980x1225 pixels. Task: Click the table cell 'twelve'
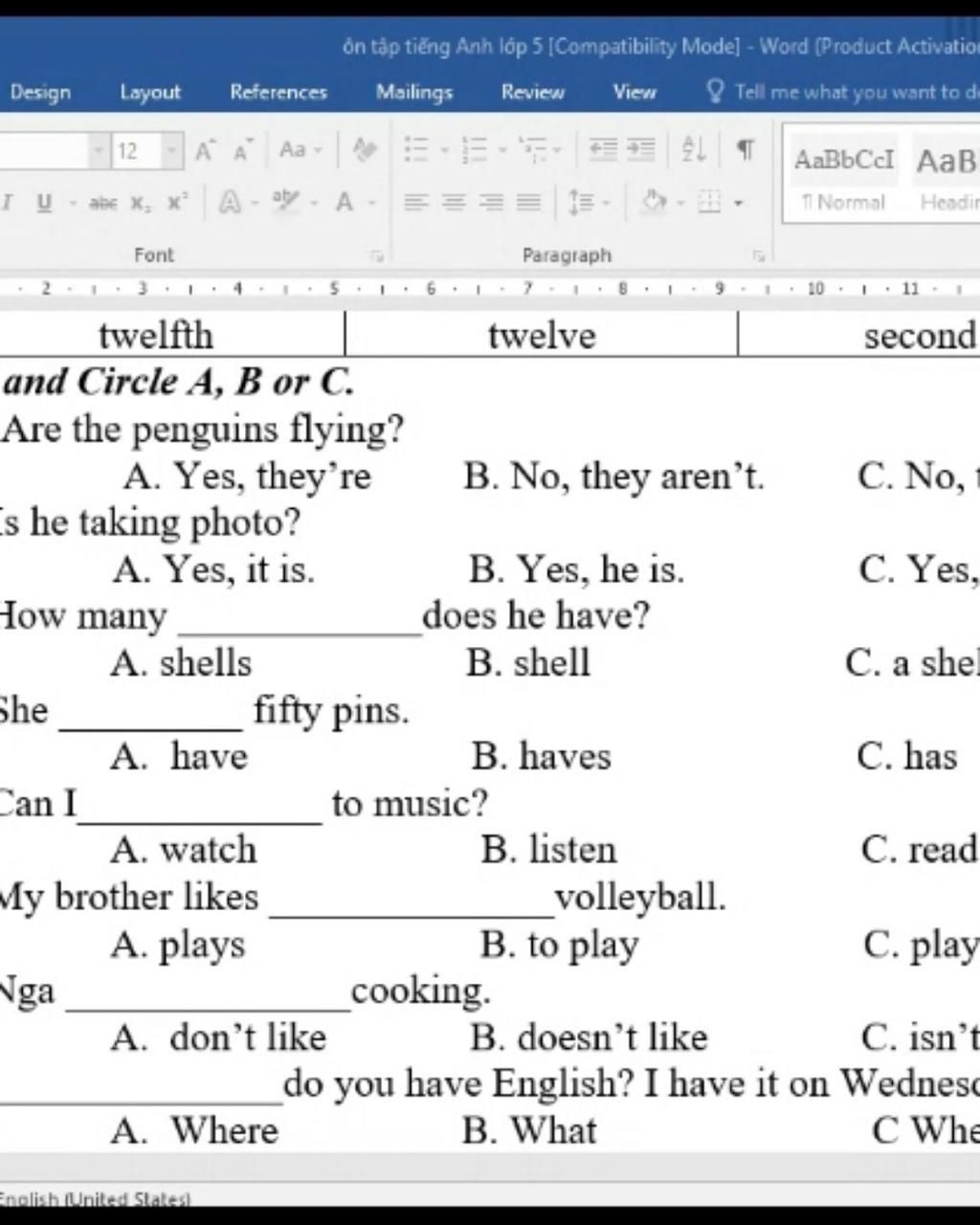[x=542, y=335]
